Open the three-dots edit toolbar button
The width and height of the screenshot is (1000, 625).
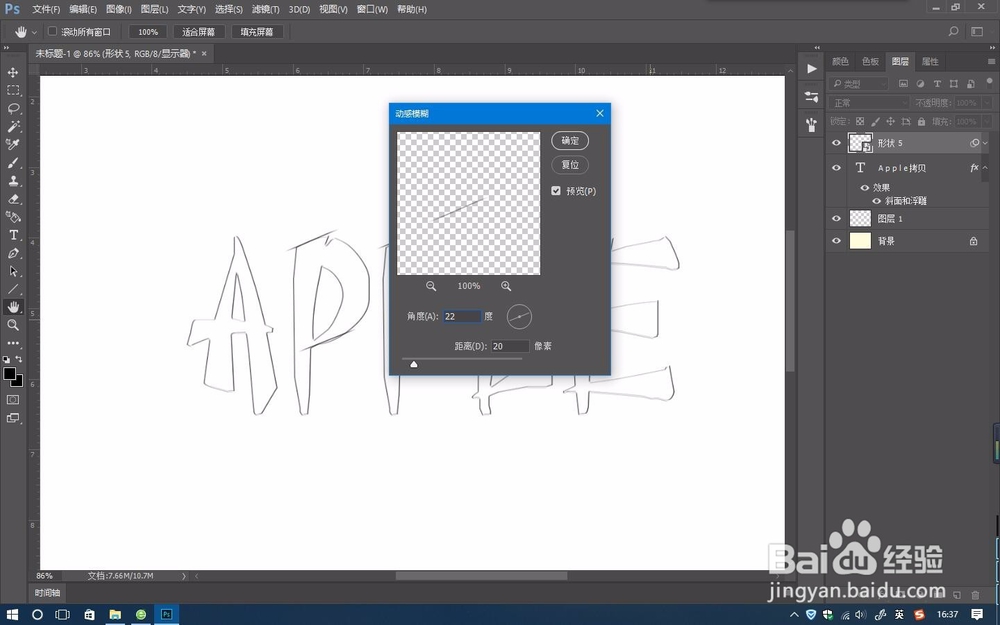(13, 343)
